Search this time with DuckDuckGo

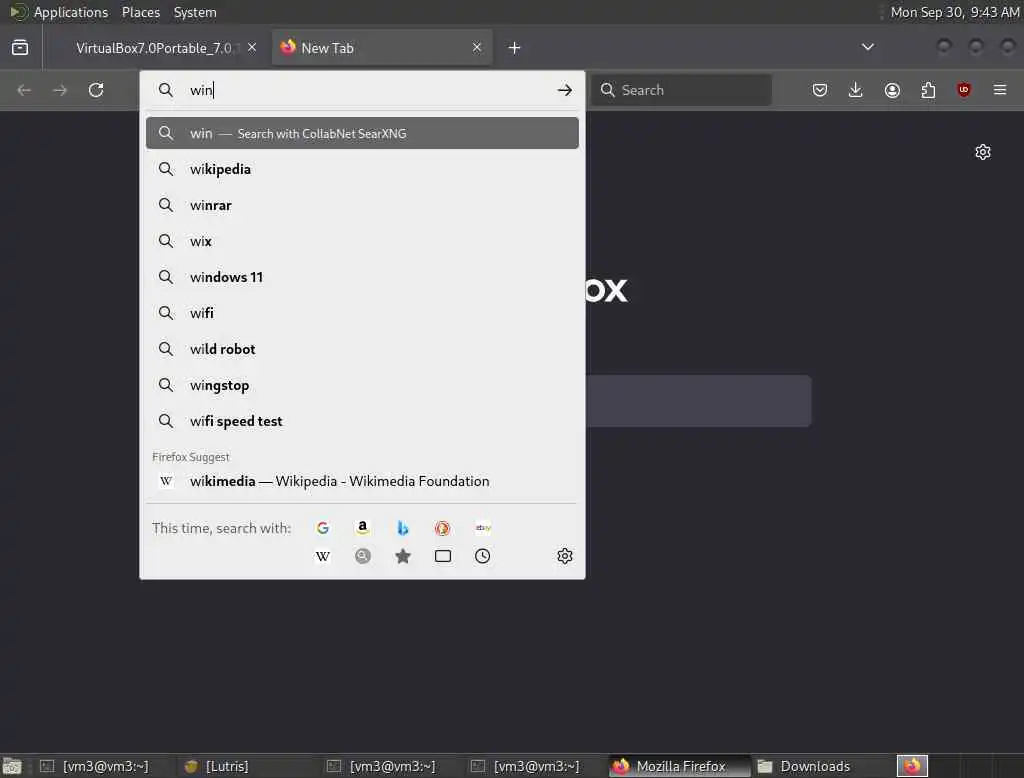point(443,528)
